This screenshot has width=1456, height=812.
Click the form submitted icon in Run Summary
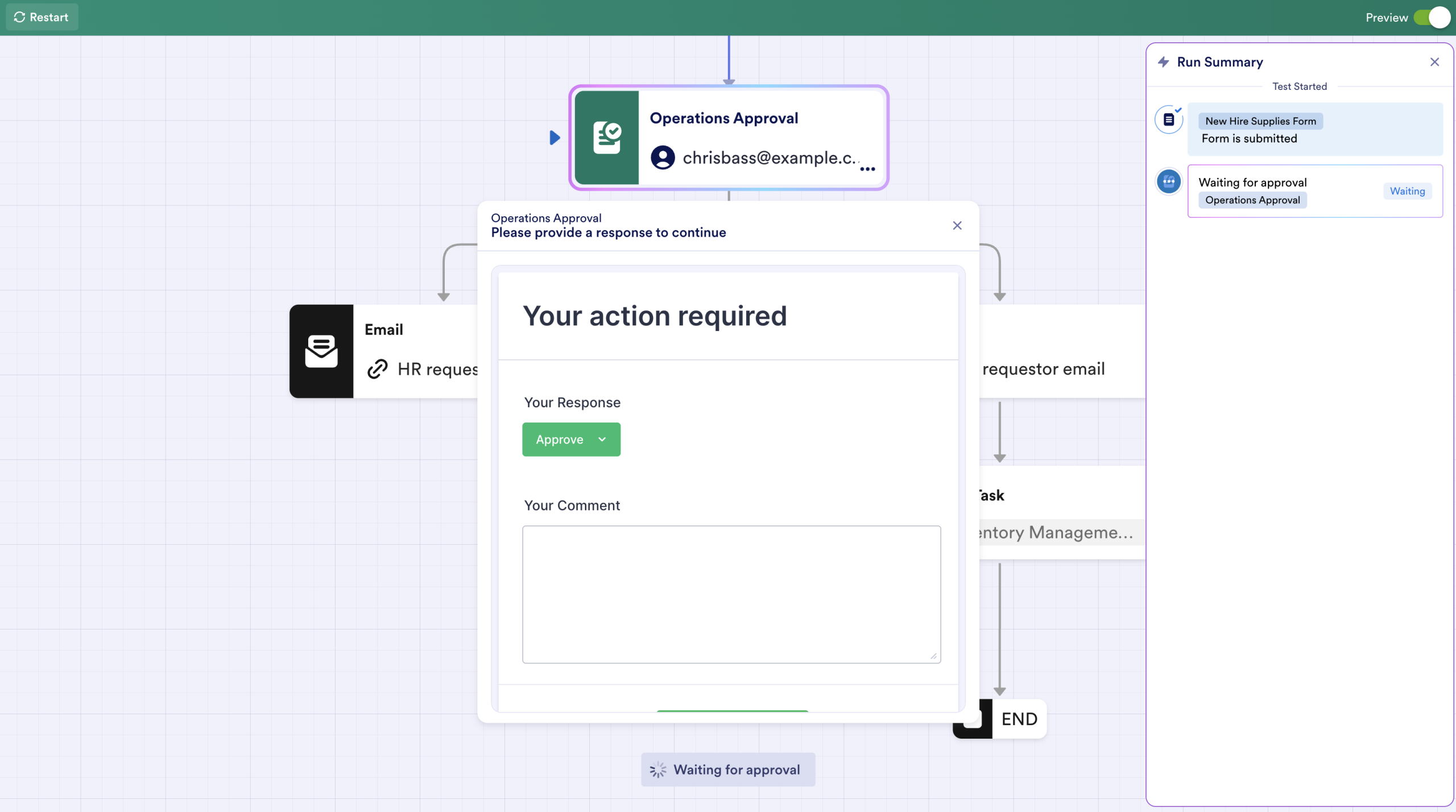1169,119
